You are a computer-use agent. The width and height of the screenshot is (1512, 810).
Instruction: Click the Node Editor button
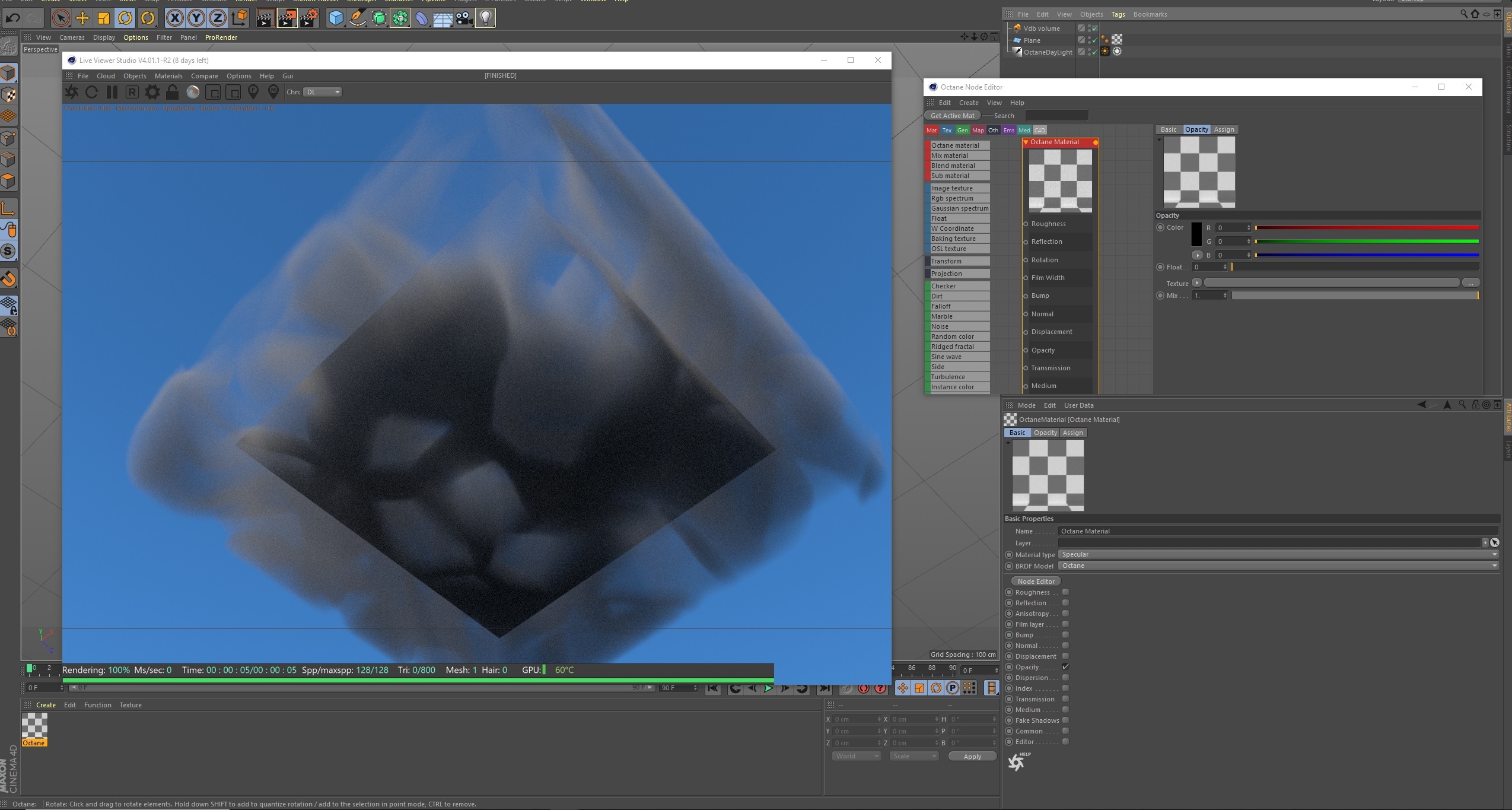(x=1036, y=581)
